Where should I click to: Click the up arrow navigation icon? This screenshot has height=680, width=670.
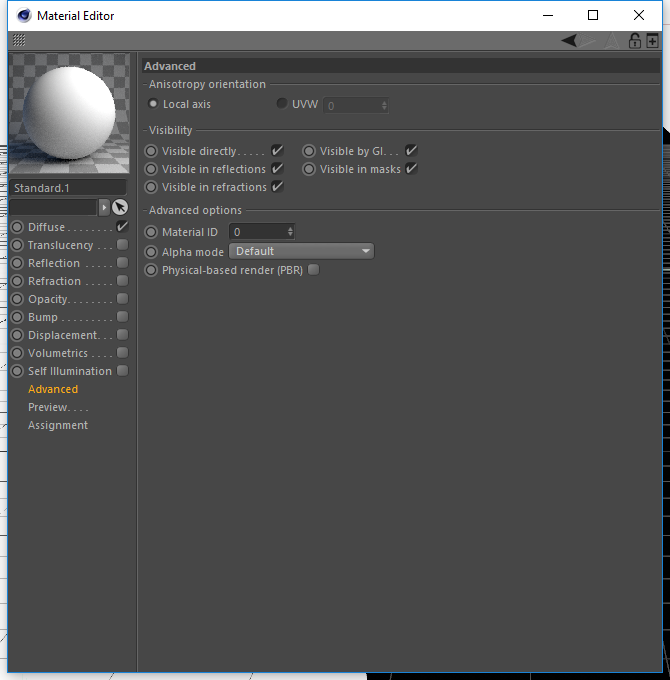[x=611, y=41]
